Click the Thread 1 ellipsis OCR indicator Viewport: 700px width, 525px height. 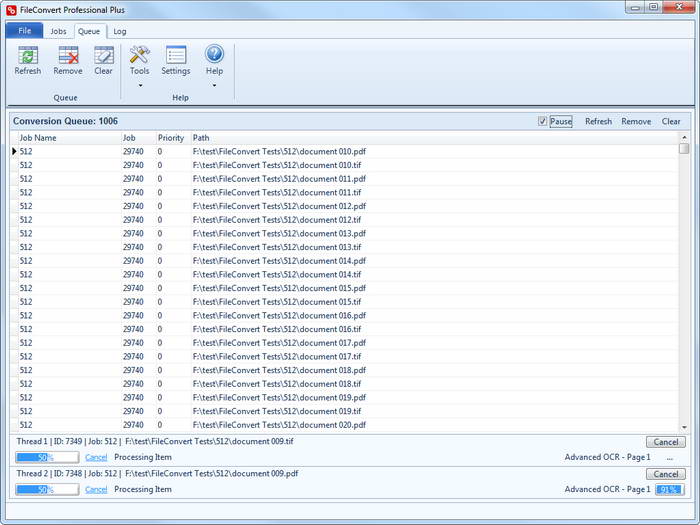point(670,458)
